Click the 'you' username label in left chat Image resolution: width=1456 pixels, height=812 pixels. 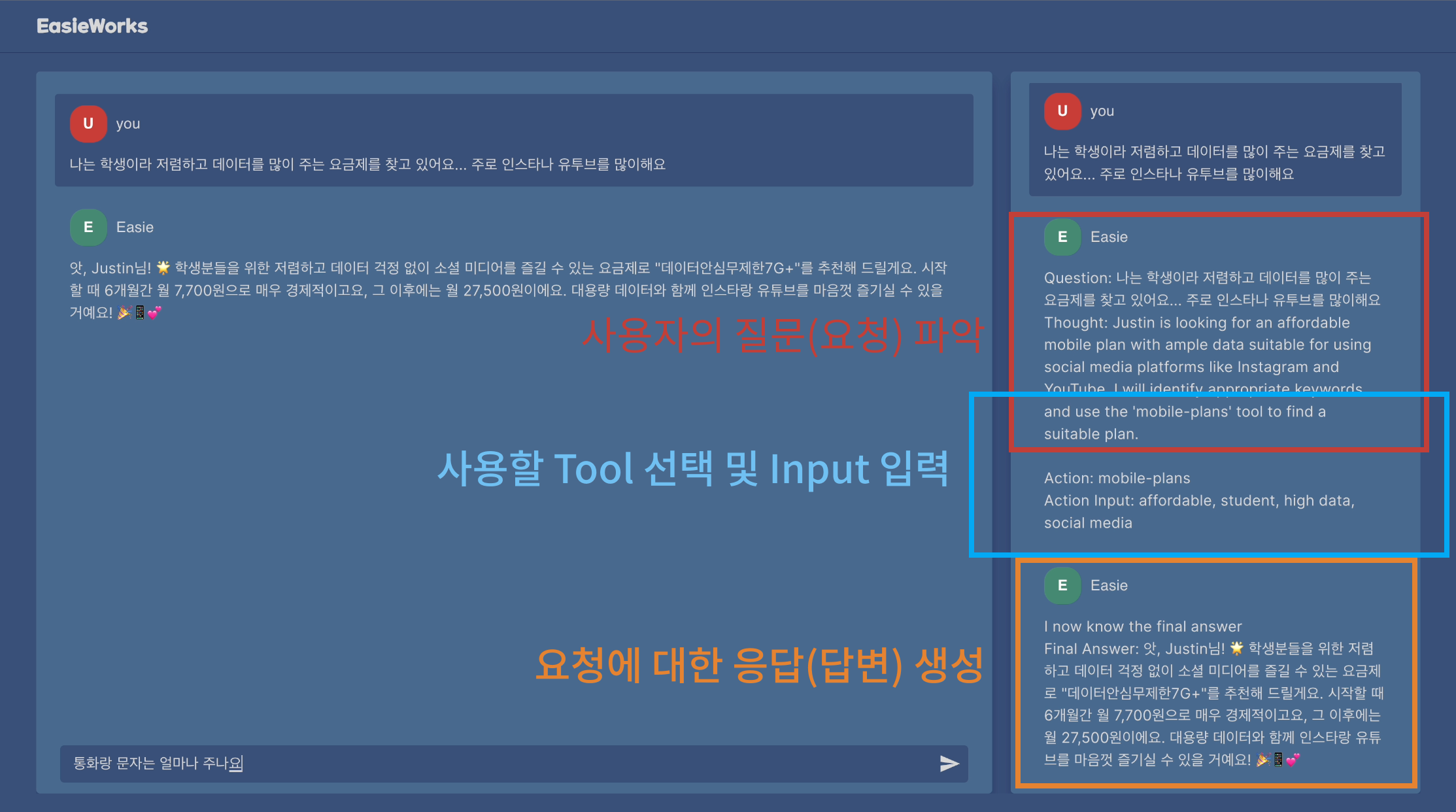128,124
